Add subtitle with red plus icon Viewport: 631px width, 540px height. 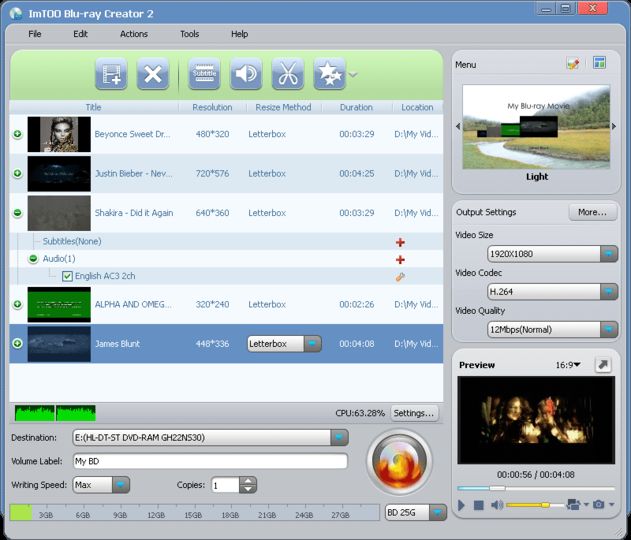pos(400,242)
